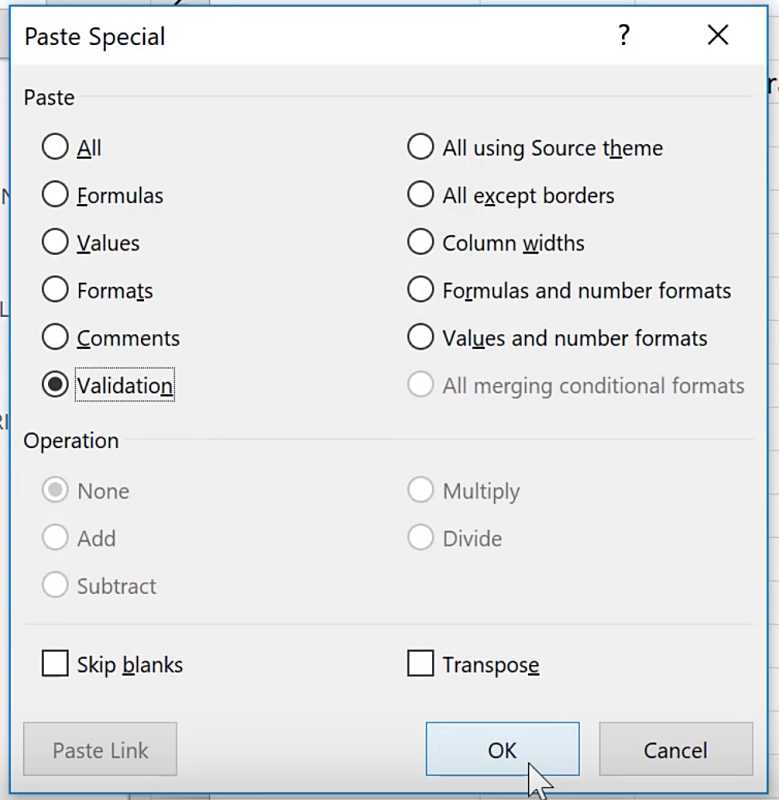Click OK to apply paste
The width and height of the screenshot is (779, 800).
point(502,750)
